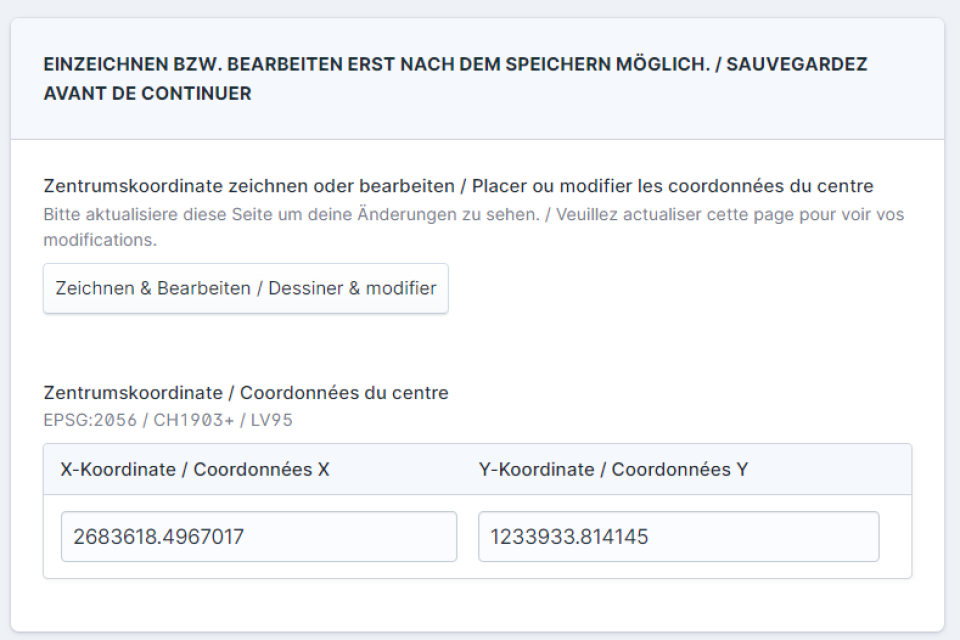This screenshot has width=960, height=640.
Task: Click the Y-Koordinate column header
Action: [x=613, y=469]
